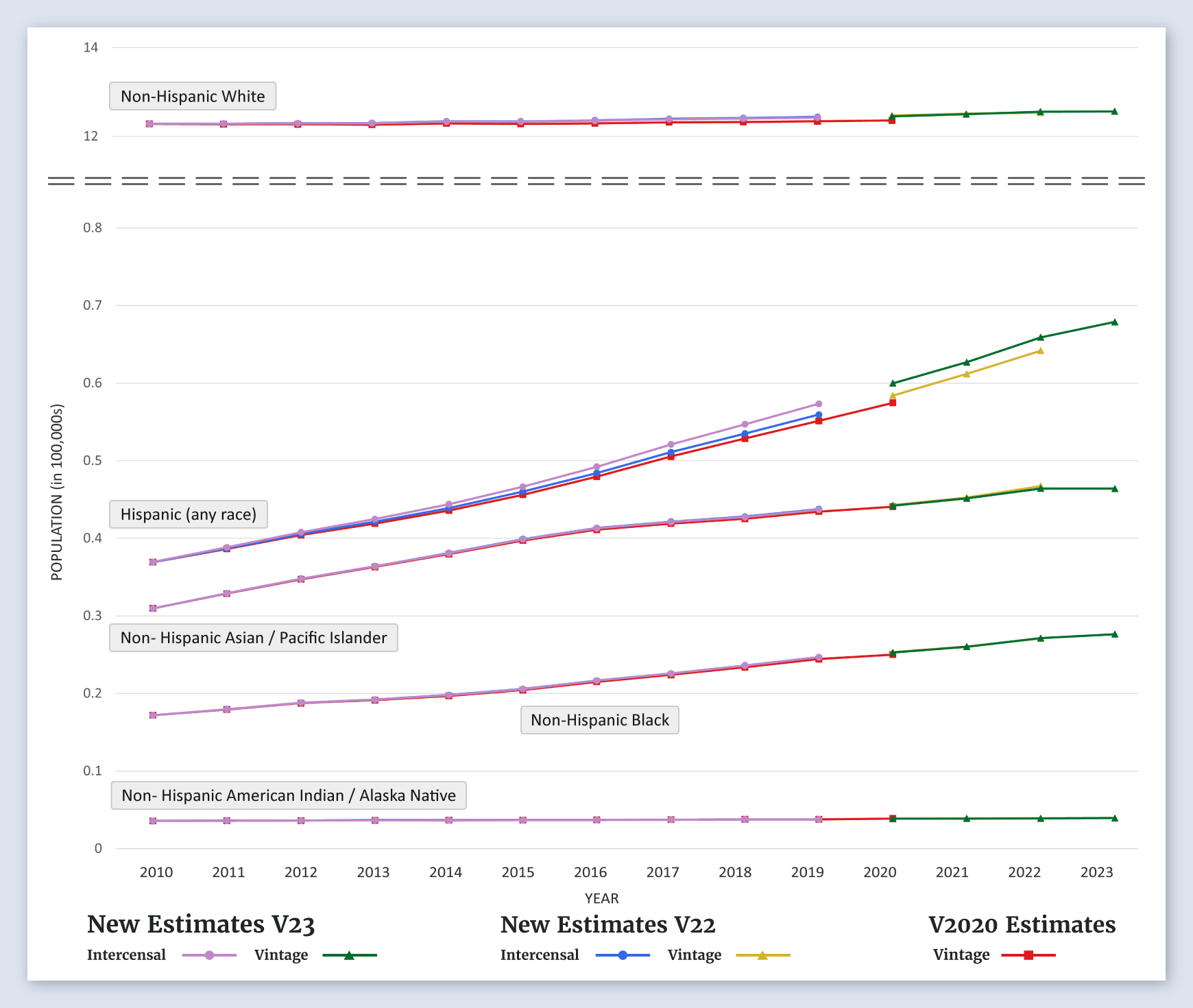Click the 2019 blue Intercensal point on the Hispanic line

818,415
